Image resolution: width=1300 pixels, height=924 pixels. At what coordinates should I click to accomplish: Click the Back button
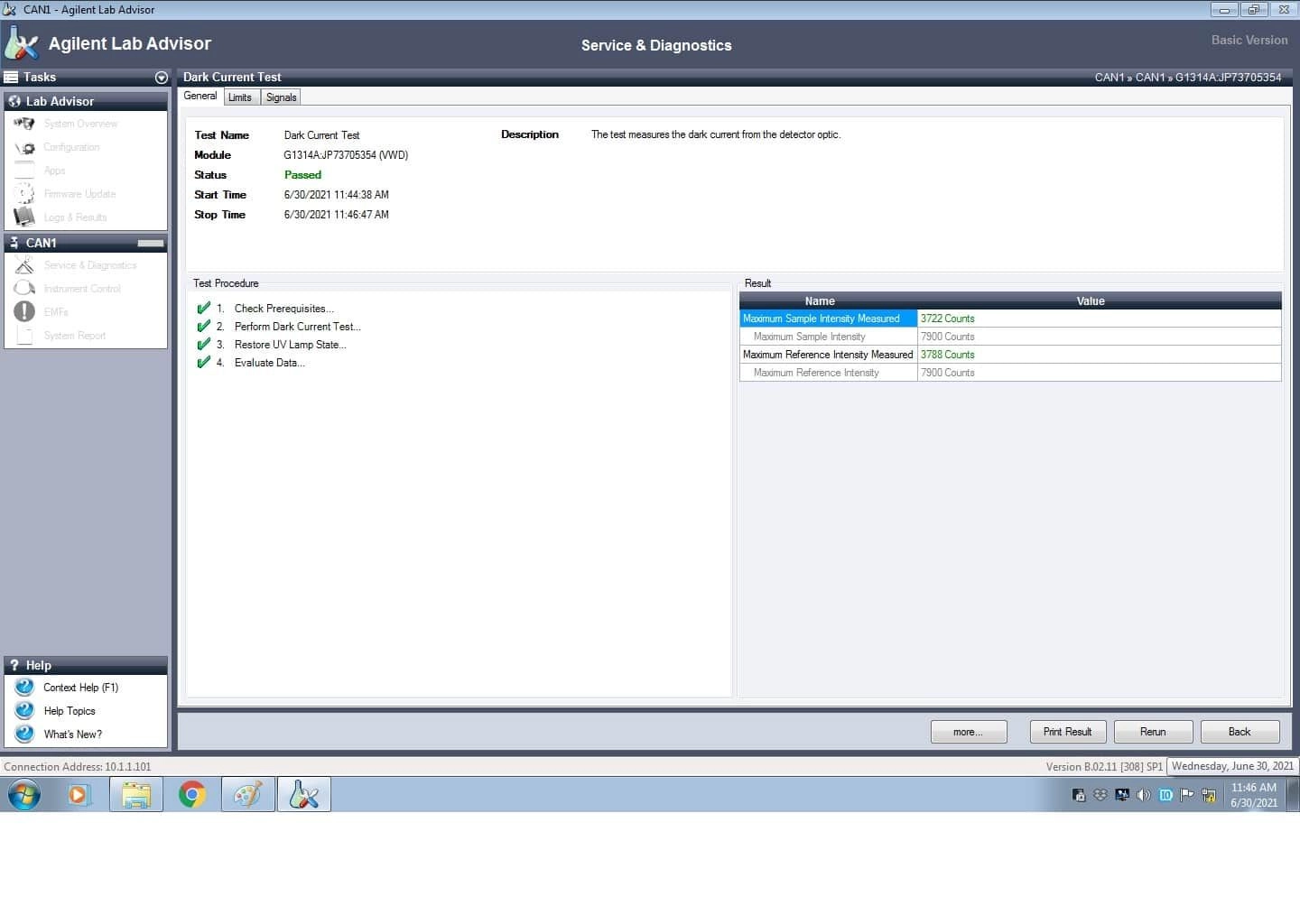point(1240,732)
